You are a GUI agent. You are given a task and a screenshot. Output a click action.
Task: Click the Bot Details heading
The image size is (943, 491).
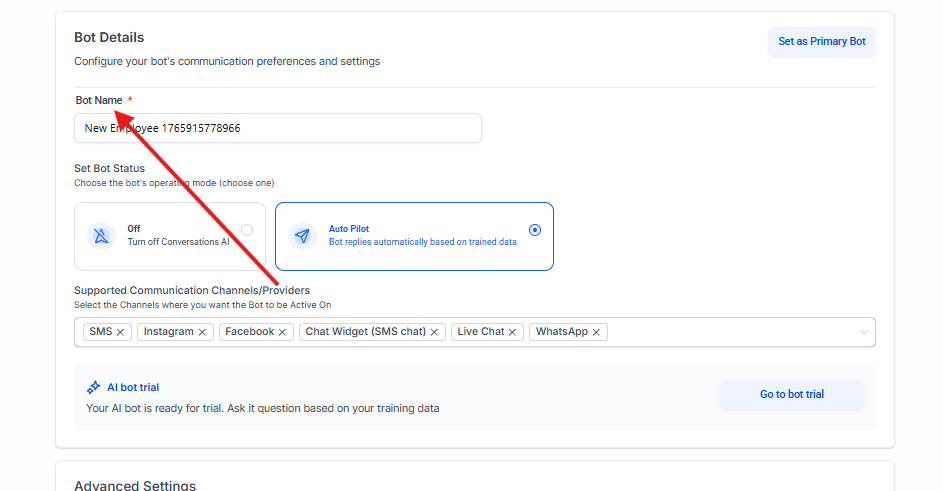(109, 38)
